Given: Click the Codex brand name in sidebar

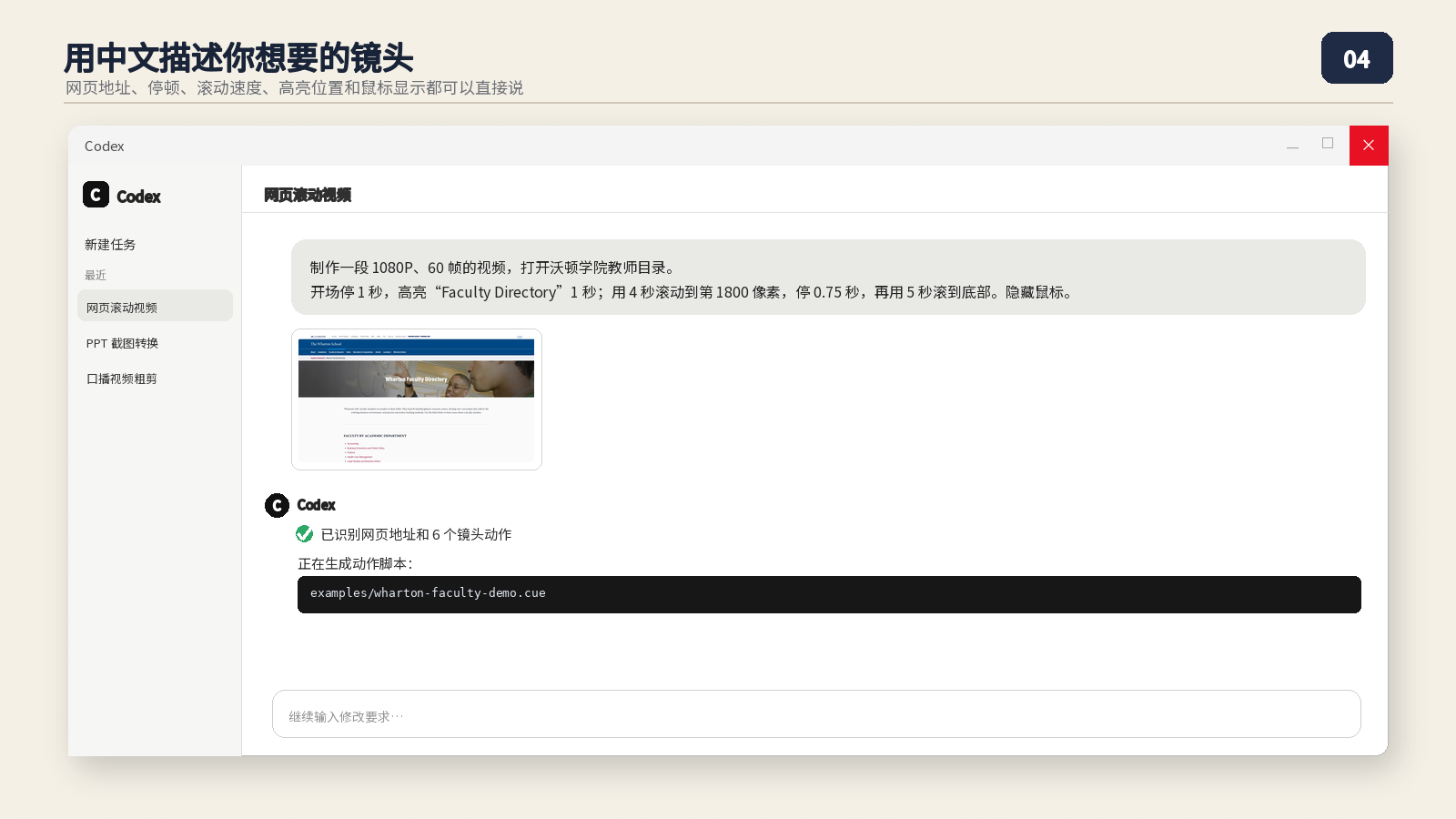Looking at the screenshot, I should [138, 197].
